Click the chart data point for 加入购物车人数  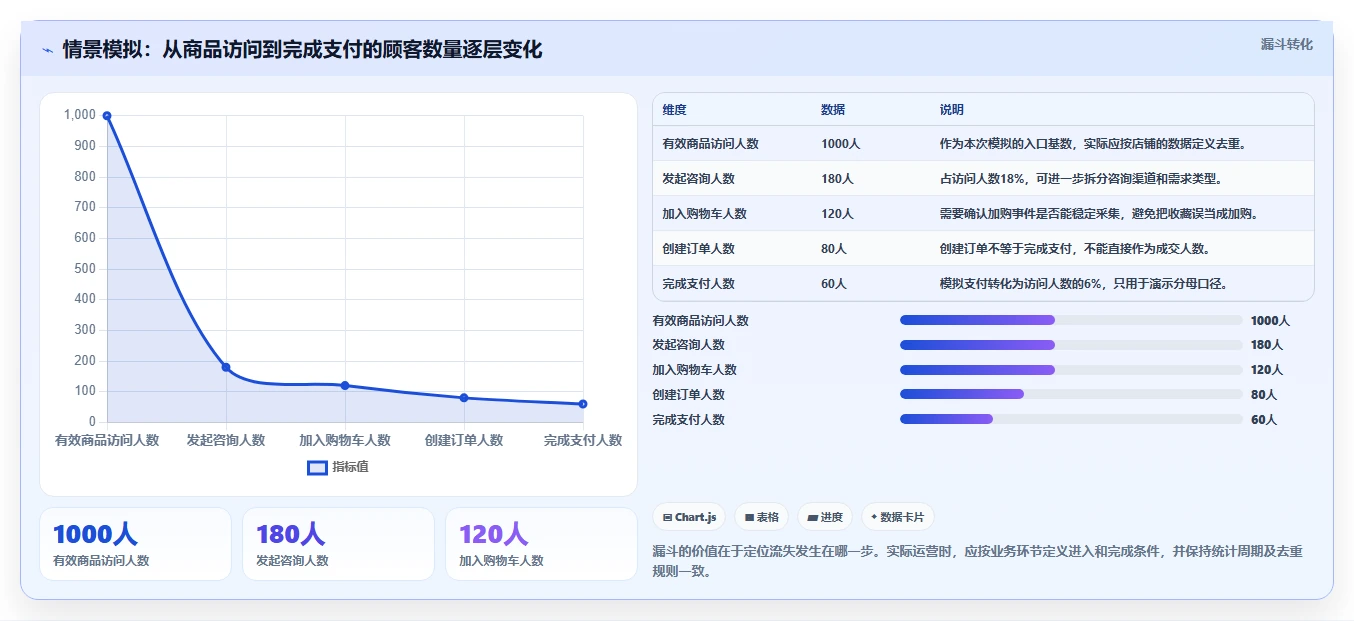click(x=345, y=385)
